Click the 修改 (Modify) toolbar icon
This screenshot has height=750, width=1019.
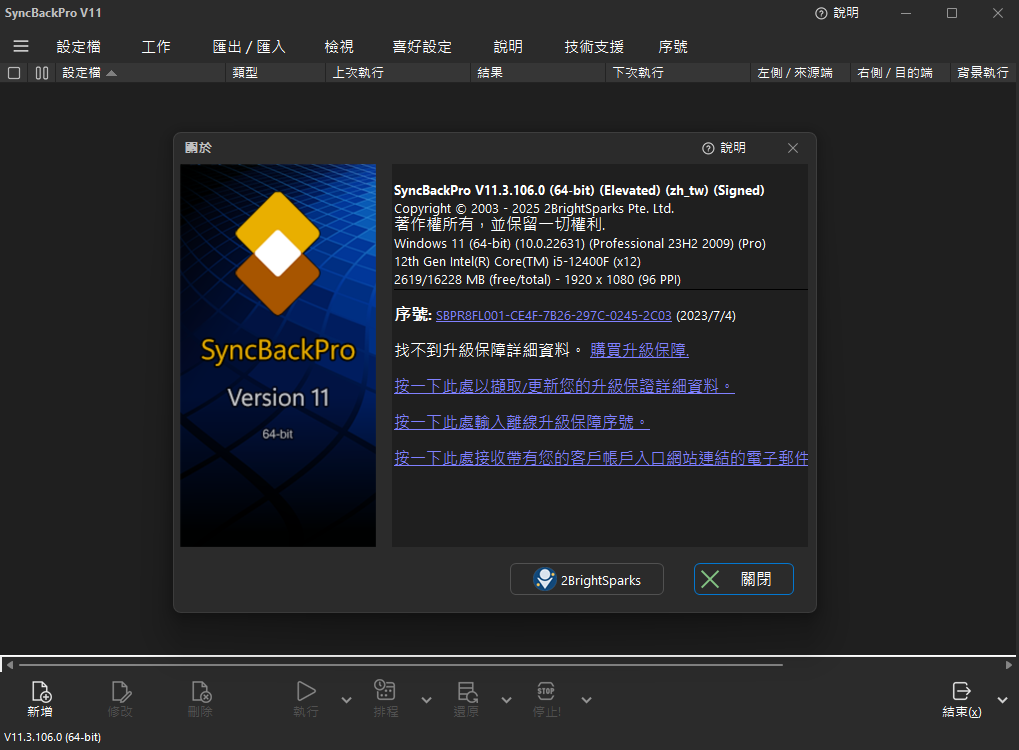[120, 692]
